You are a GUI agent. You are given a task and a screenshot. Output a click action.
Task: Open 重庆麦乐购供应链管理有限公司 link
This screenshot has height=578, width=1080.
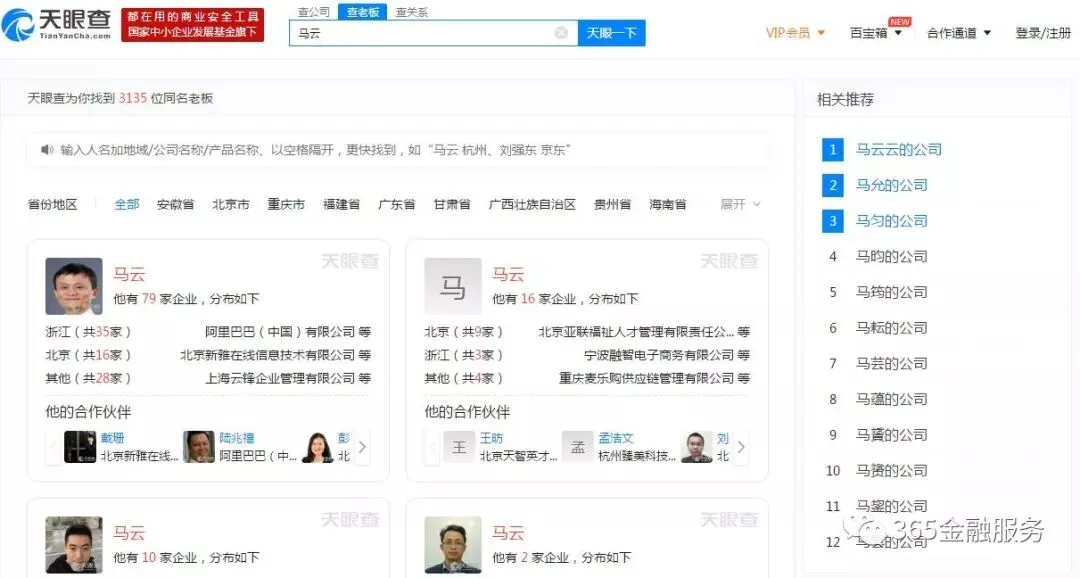coord(646,378)
